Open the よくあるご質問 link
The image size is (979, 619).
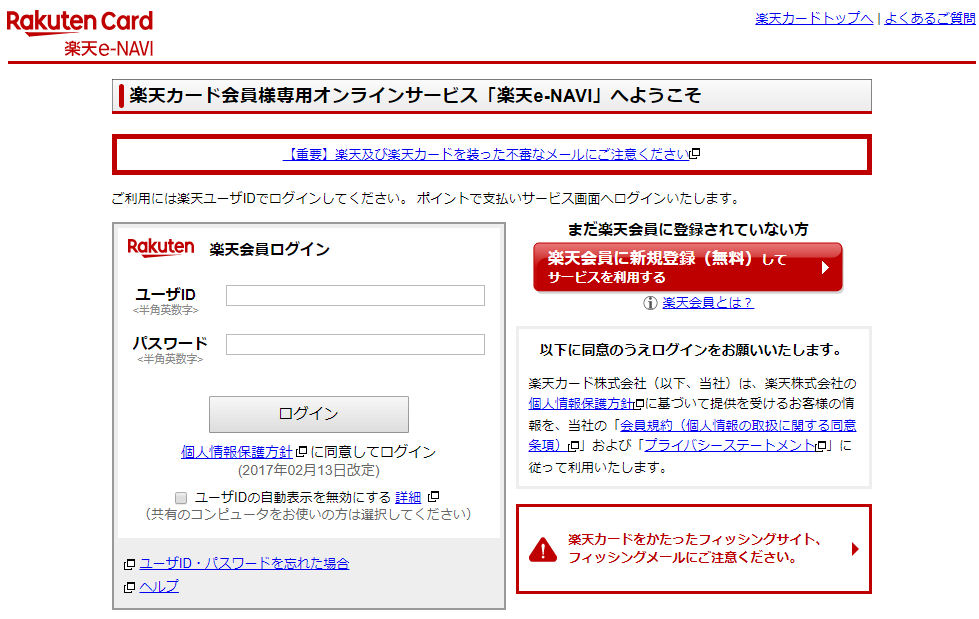click(x=930, y=18)
